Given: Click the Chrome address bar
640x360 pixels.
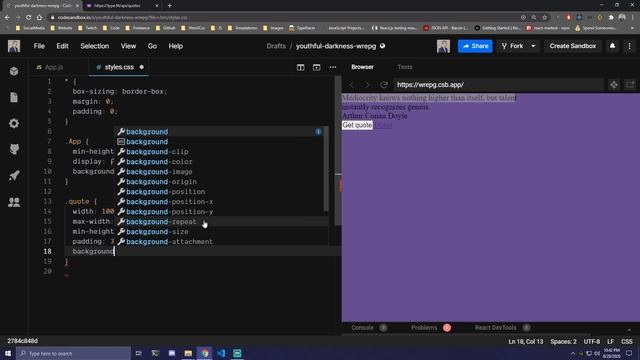Looking at the screenshot, I should coord(286,18).
